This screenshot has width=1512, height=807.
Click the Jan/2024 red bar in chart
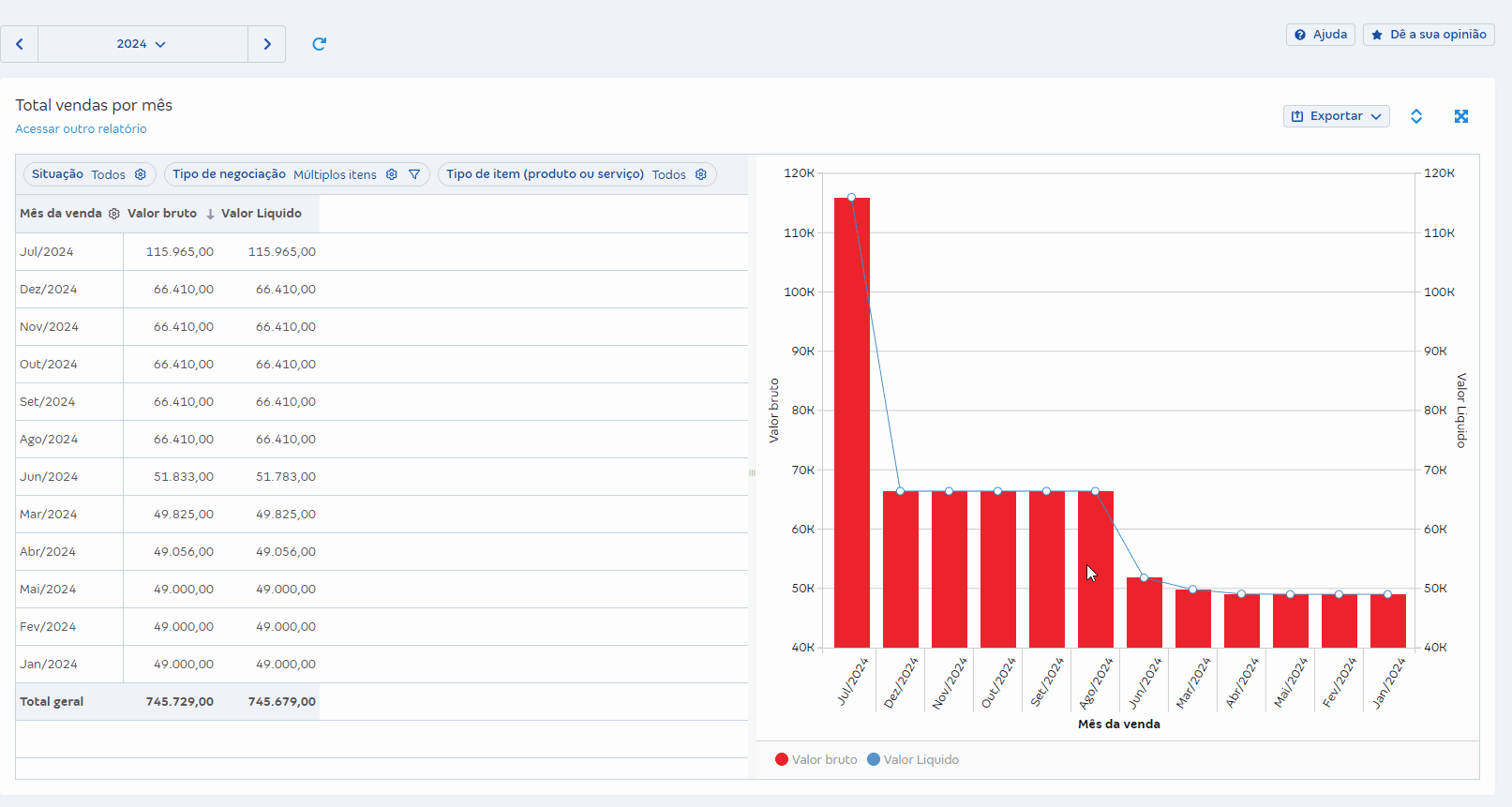coord(1388,620)
